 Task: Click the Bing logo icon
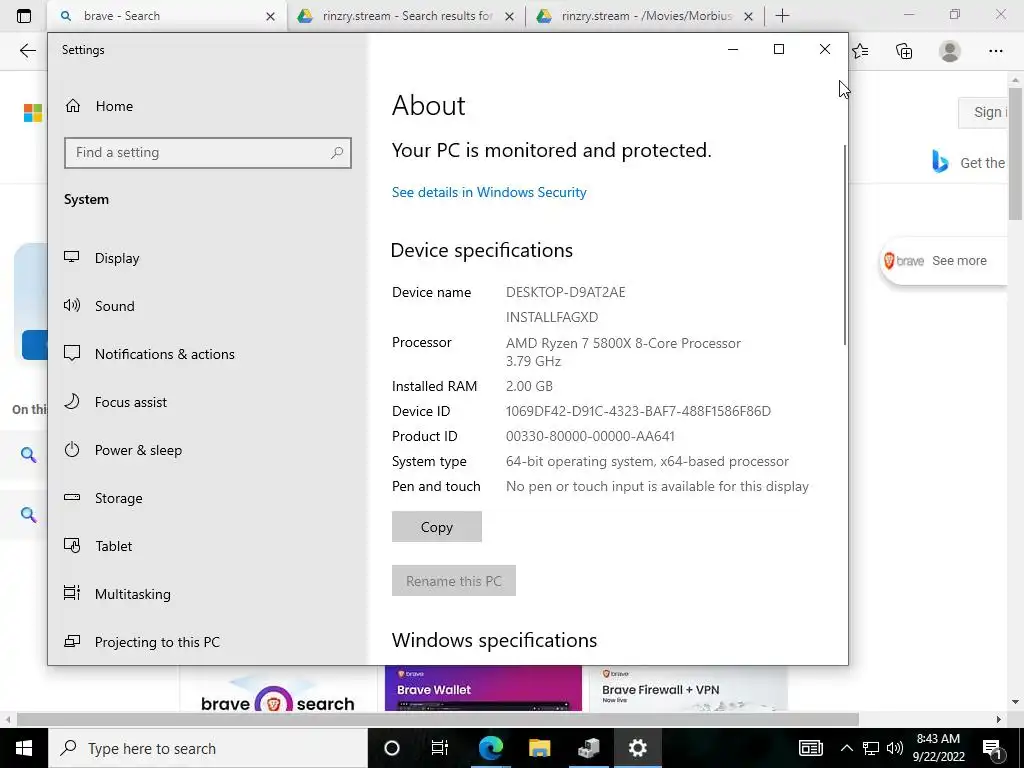pos(940,161)
